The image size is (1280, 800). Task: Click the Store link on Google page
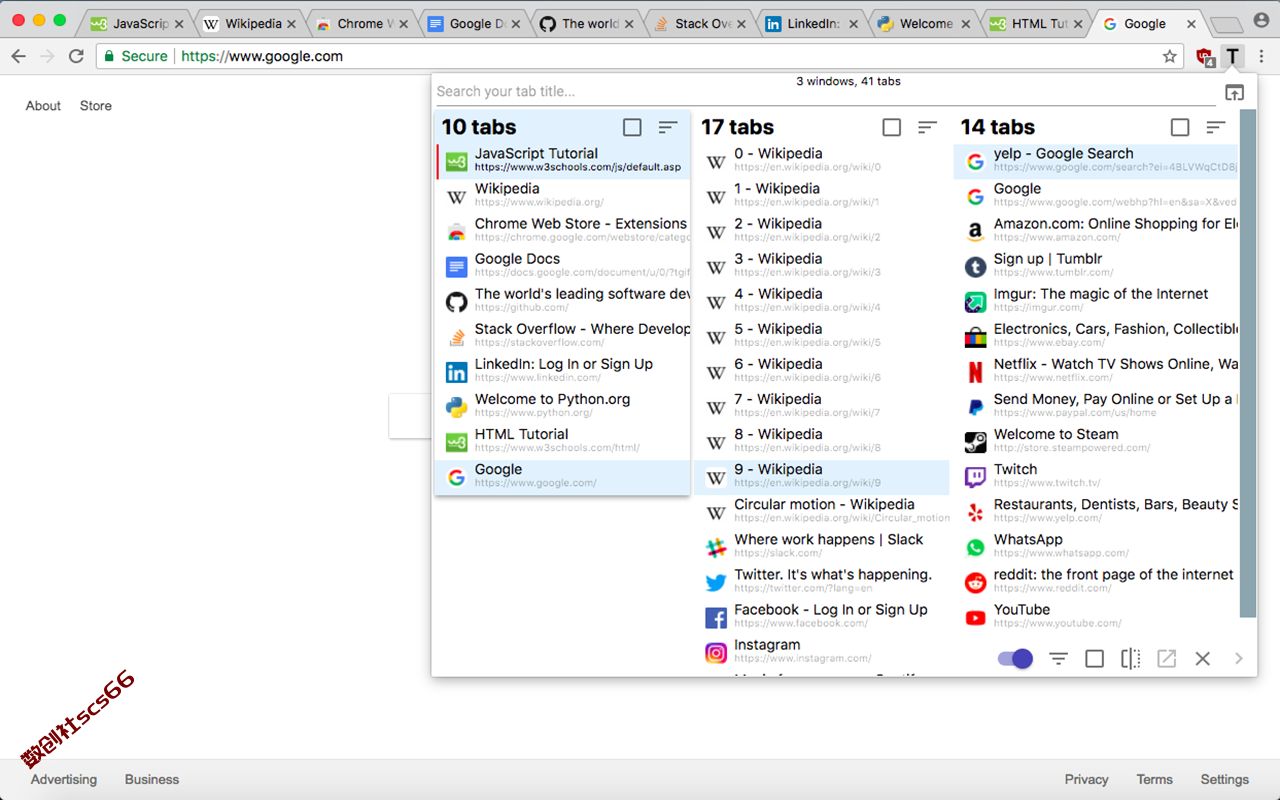pyautogui.click(x=96, y=105)
